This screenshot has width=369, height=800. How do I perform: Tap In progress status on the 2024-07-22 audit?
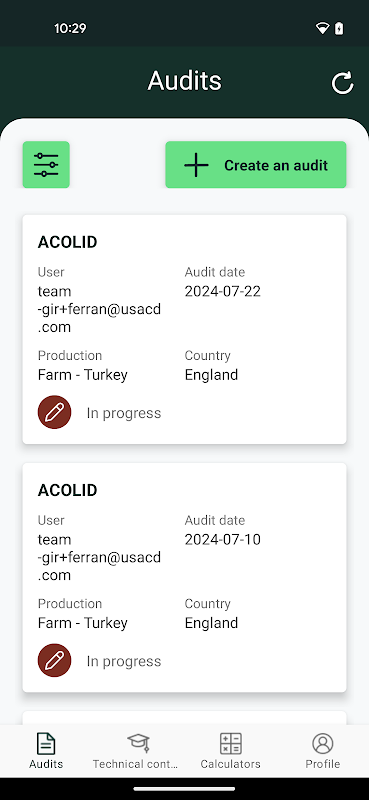click(124, 413)
